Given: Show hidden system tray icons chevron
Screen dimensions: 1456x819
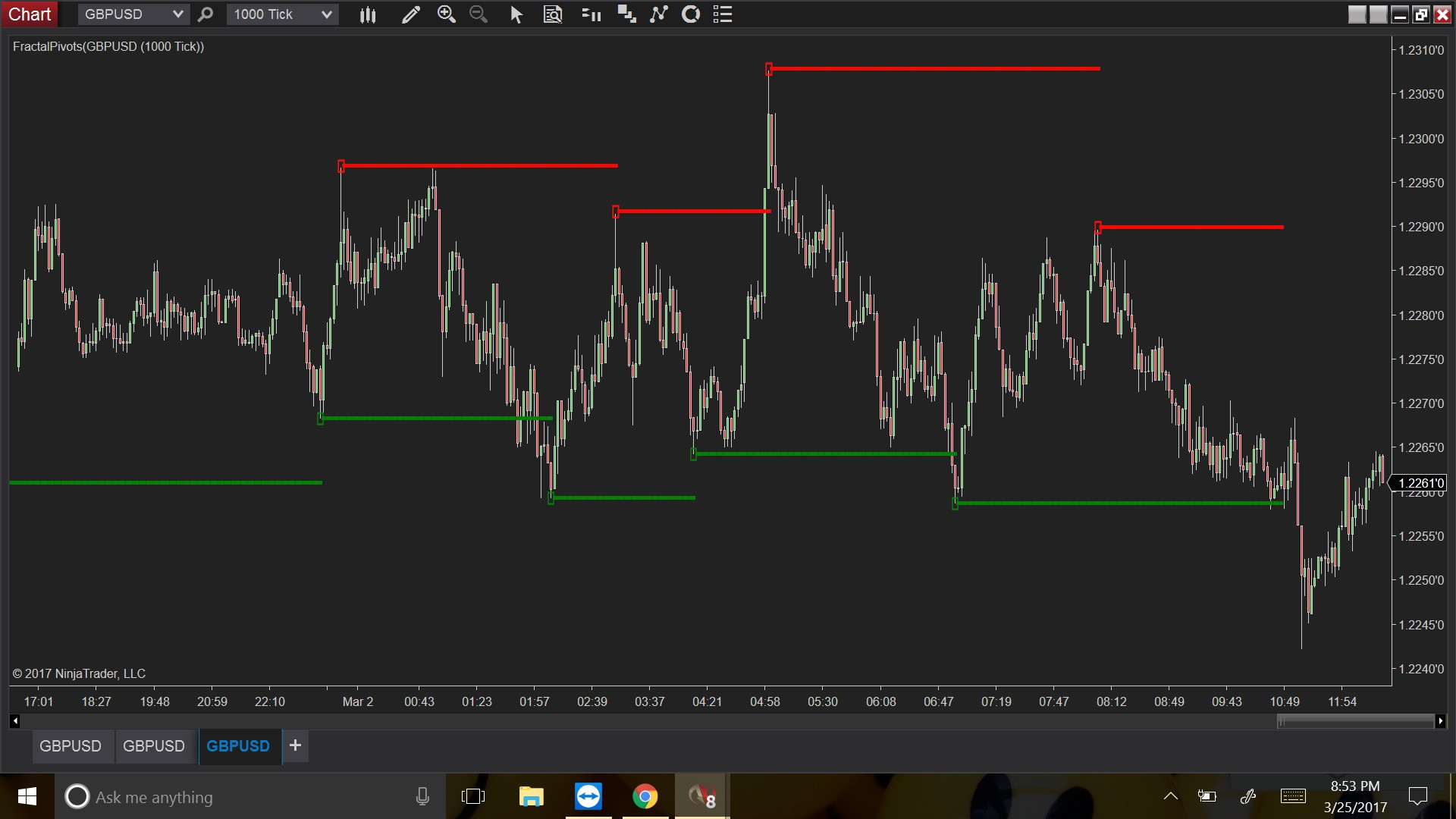Looking at the screenshot, I should (1170, 796).
